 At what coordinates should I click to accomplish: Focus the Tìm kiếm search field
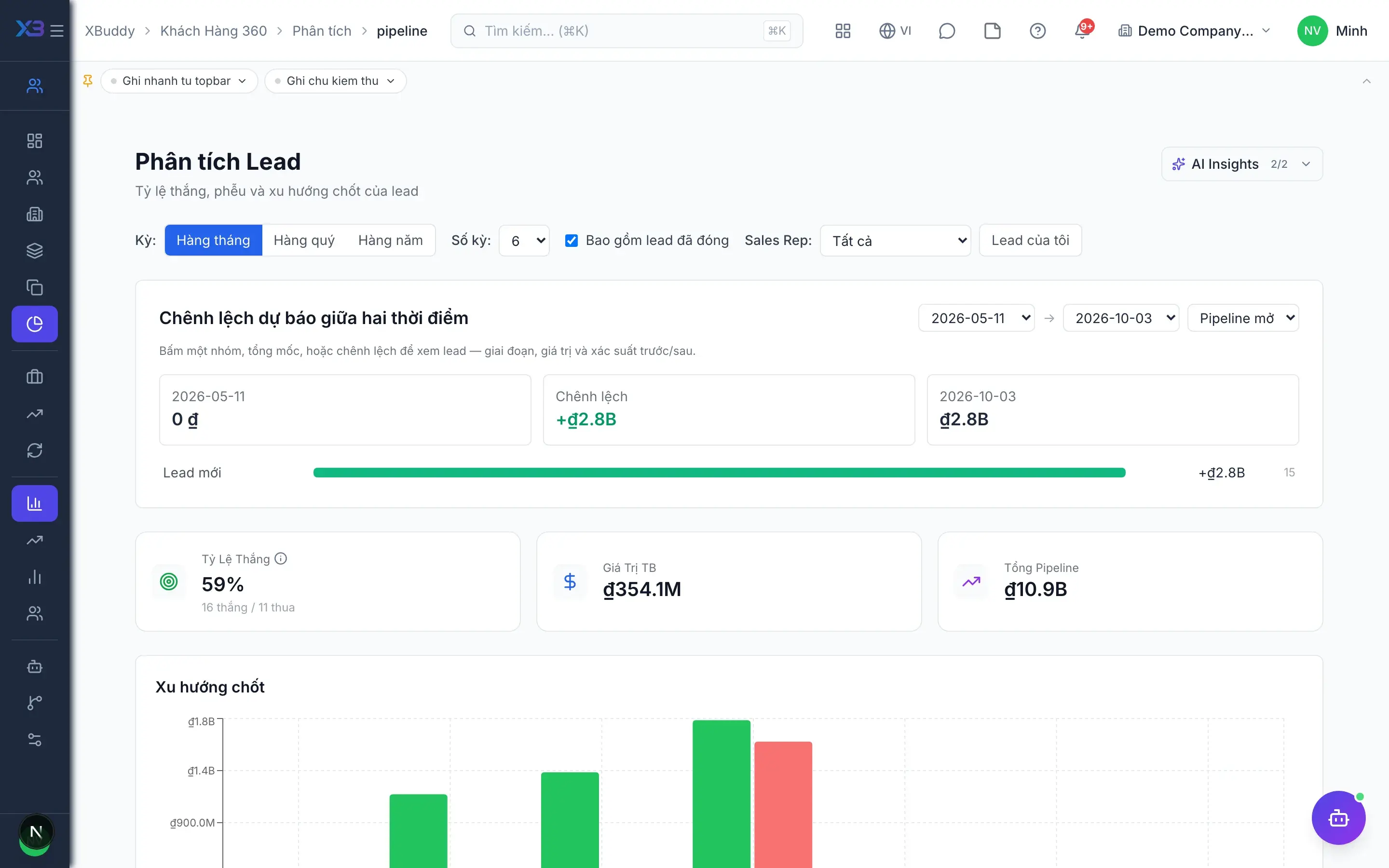627,31
